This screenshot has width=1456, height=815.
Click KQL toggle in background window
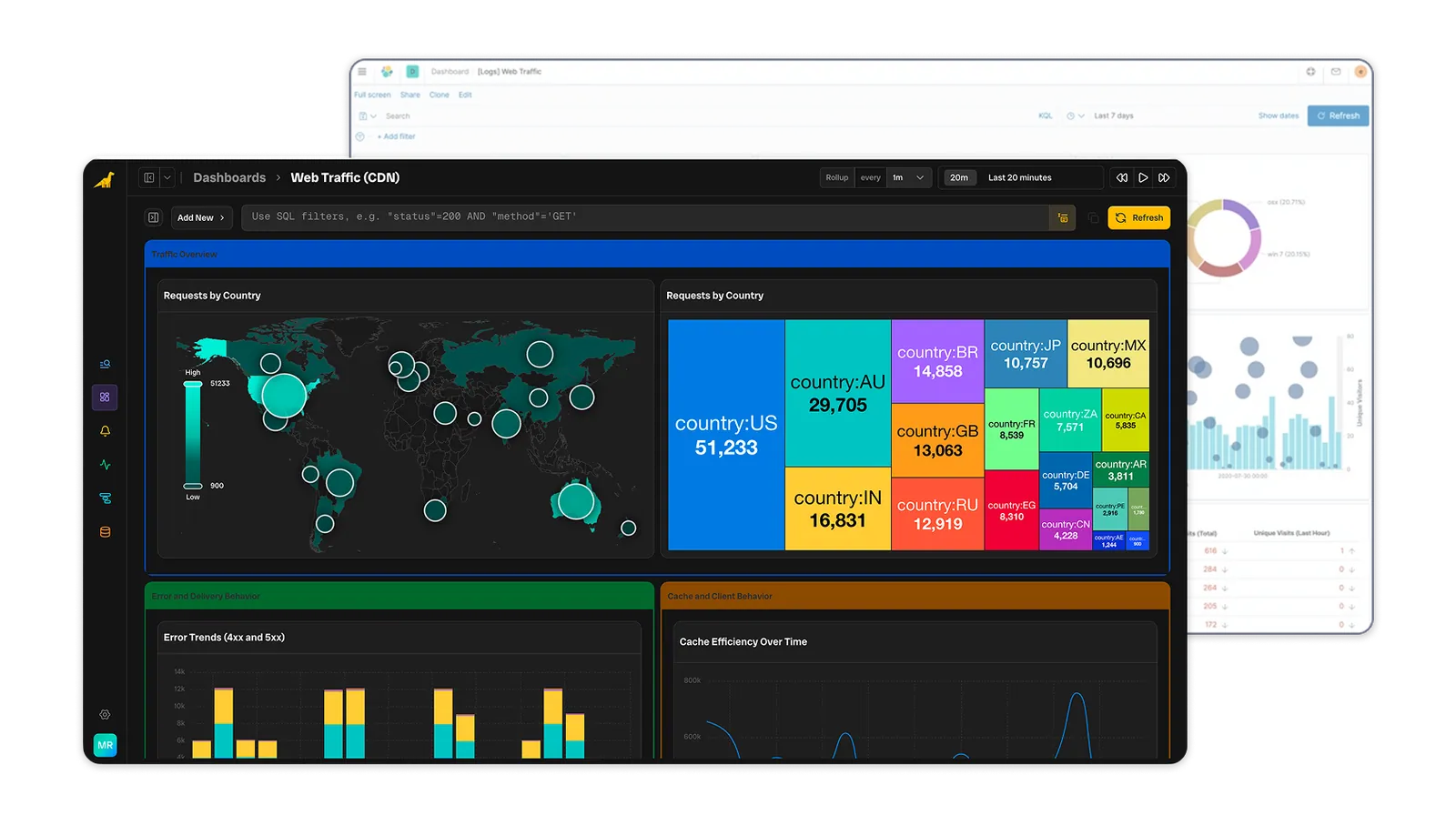coord(1046,116)
